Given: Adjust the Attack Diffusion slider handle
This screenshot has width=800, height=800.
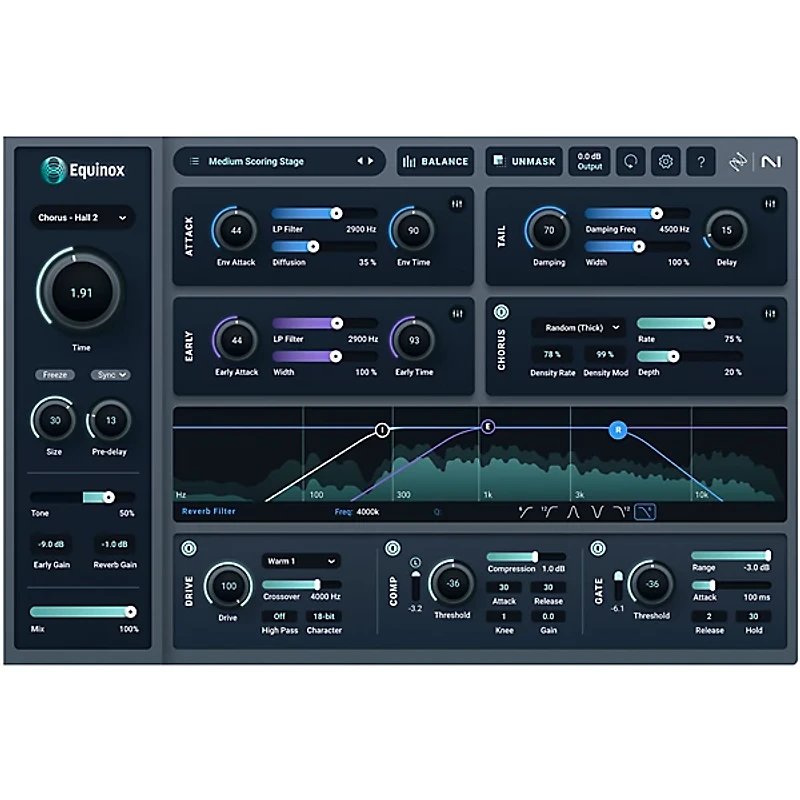Looking at the screenshot, I should pos(313,247).
